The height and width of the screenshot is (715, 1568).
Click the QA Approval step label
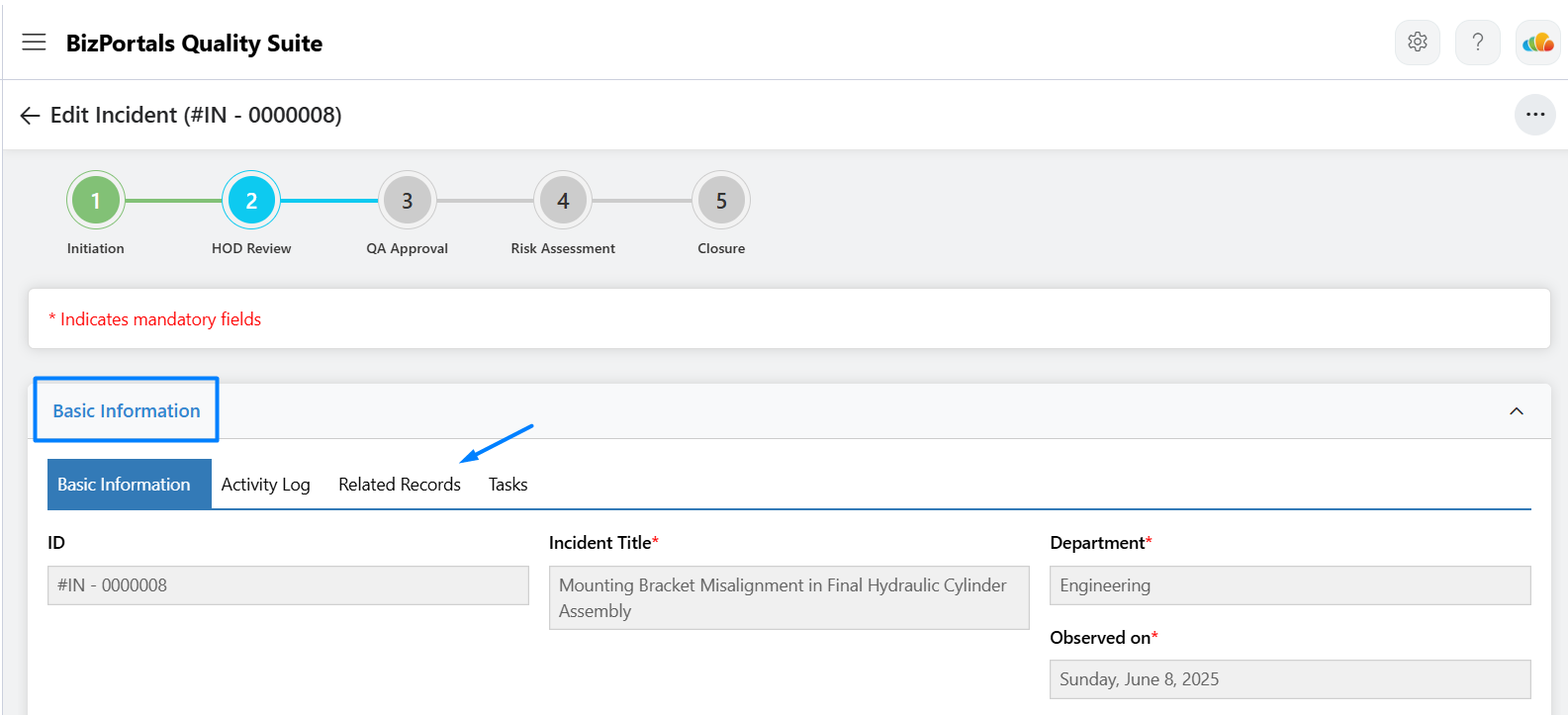(x=408, y=248)
